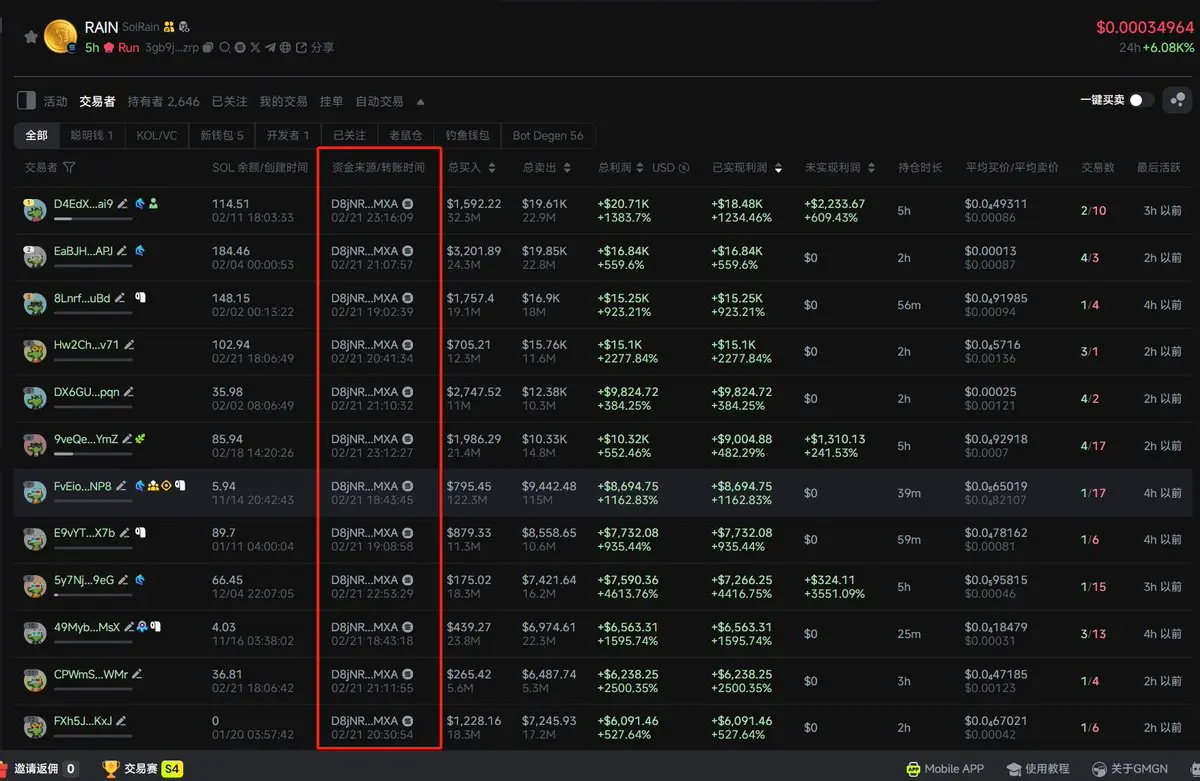
Task: Click the 分享 share icon
Action: click(x=302, y=48)
